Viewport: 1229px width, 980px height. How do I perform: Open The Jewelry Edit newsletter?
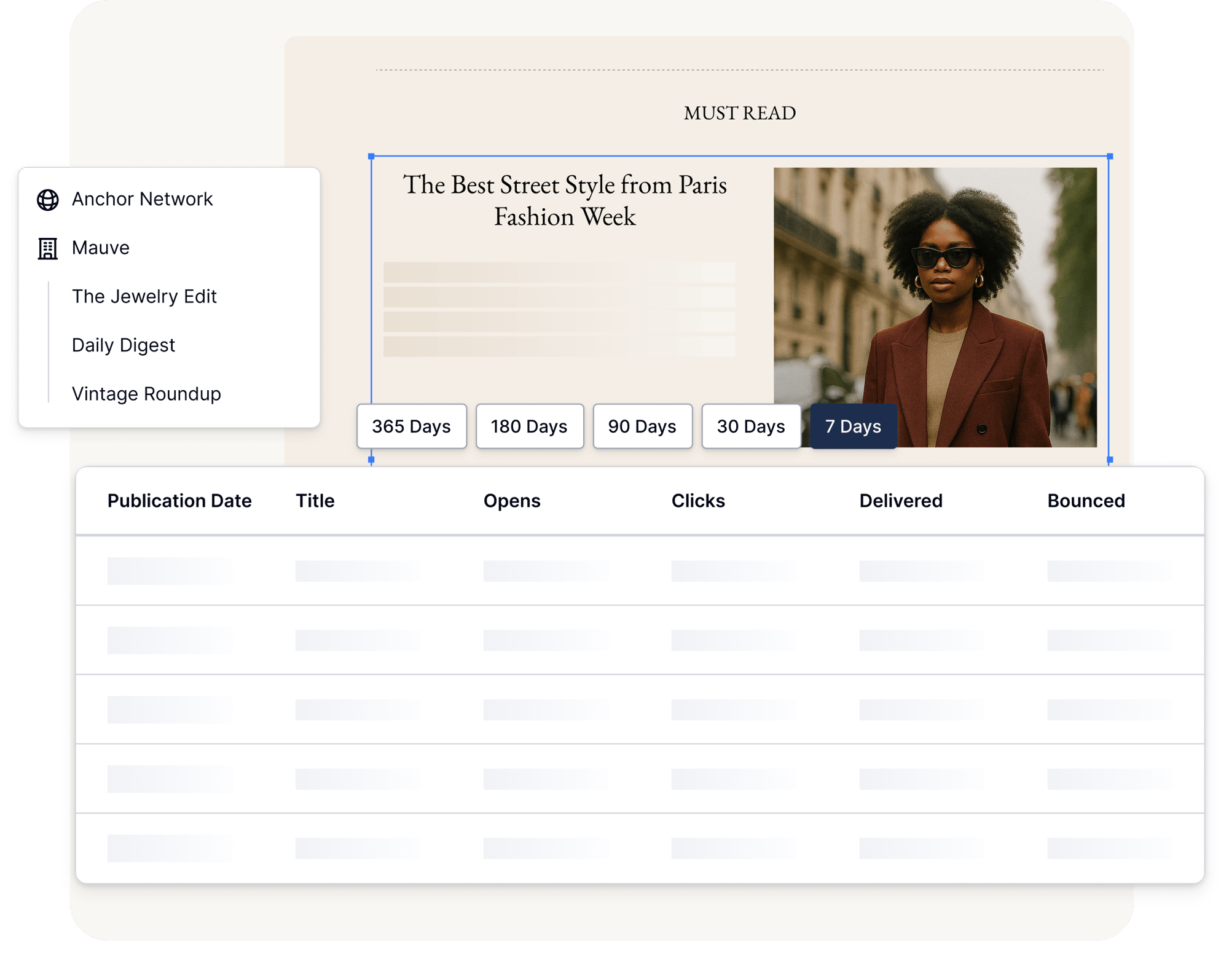[x=144, y=297]
